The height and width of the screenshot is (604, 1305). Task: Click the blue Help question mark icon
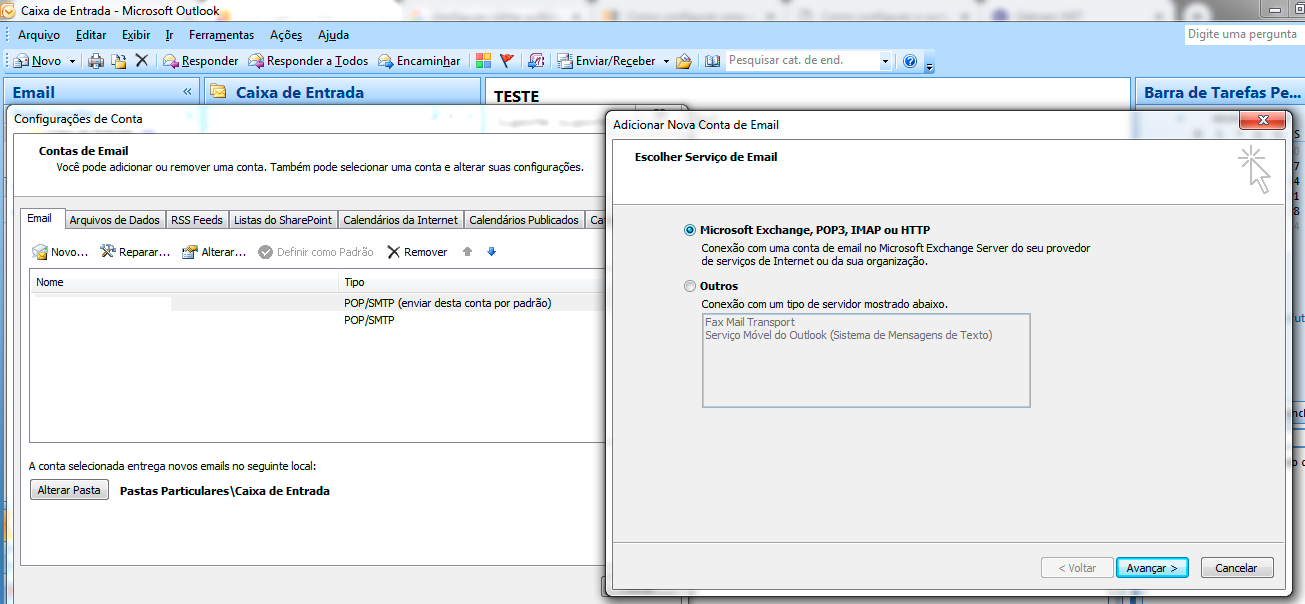tap(910, 61)
